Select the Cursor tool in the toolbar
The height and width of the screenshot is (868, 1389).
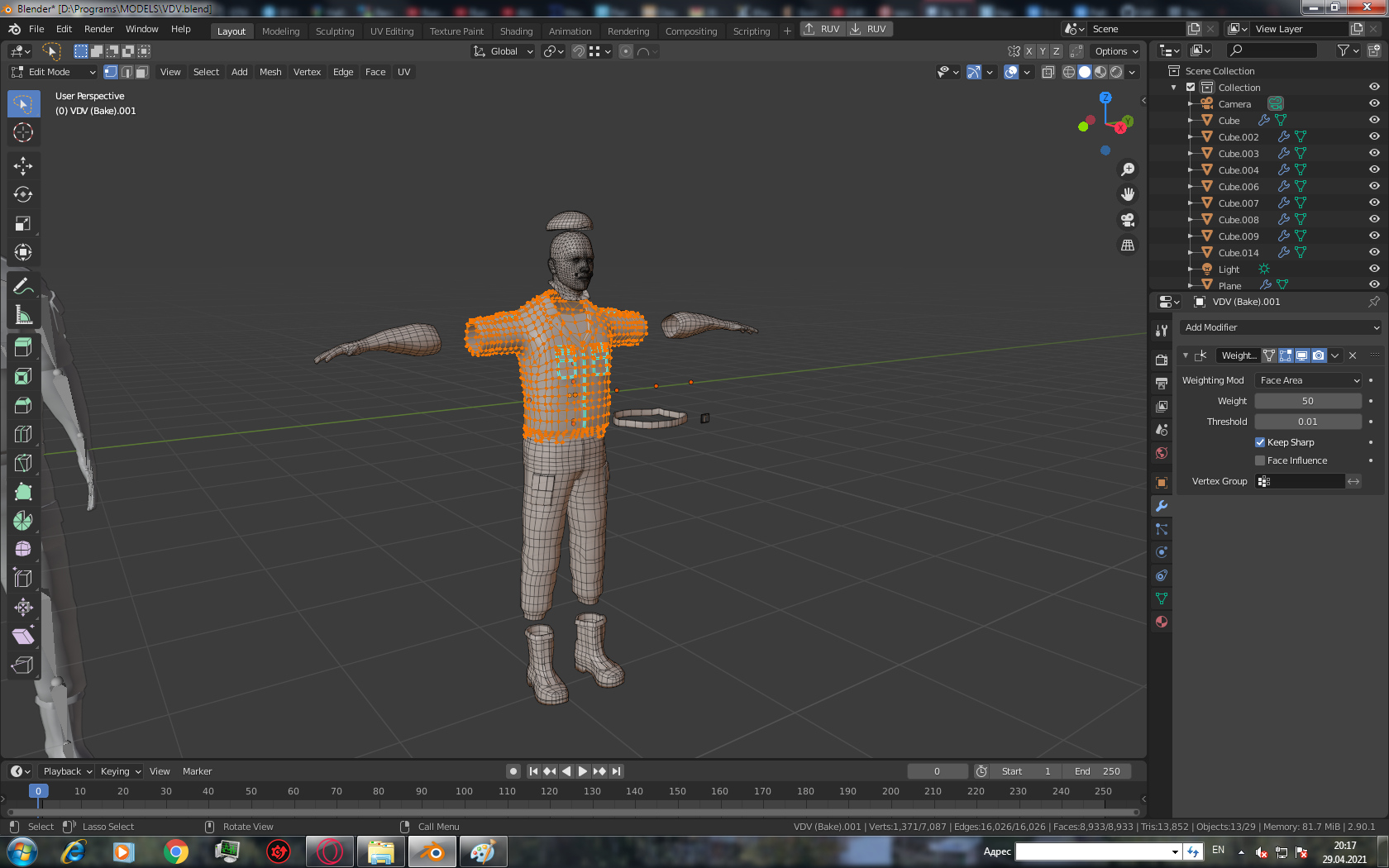tap(23, 132)
